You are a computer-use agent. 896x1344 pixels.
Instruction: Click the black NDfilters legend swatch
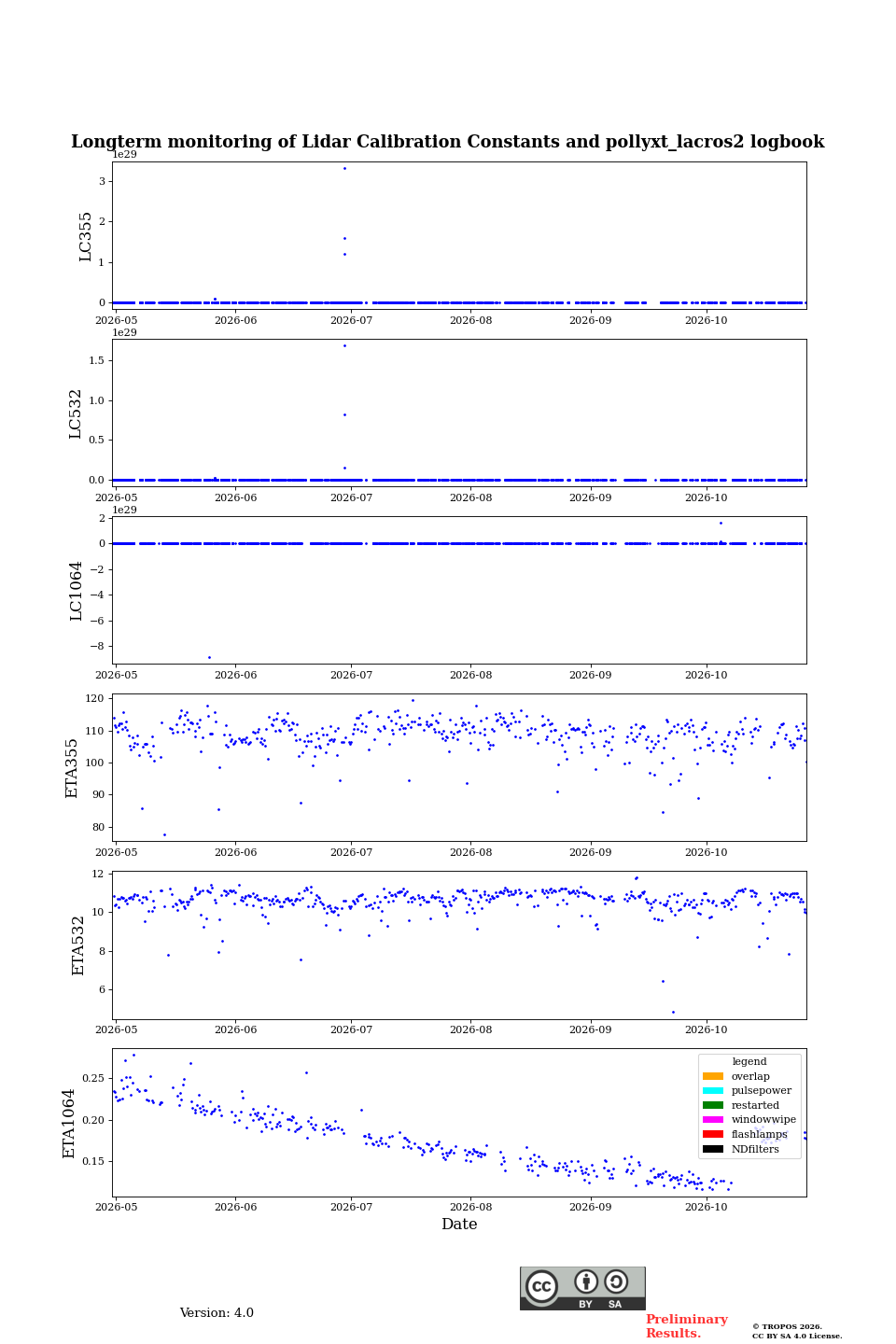(x=713, y=1149)
